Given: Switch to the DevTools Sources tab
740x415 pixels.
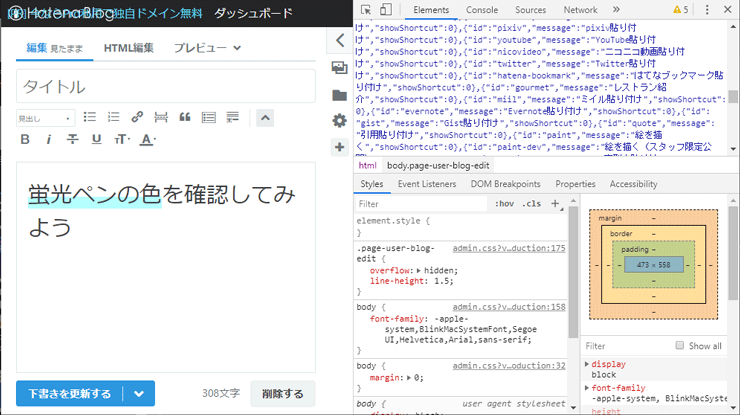Looking at the screenshot, I should [530, 9].
